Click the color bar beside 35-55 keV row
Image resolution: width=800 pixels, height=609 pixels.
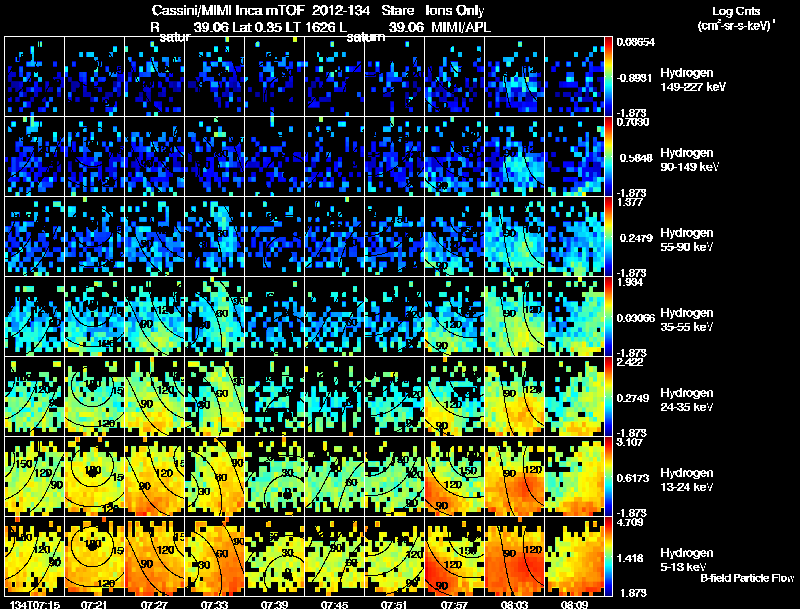click(608, 316)
